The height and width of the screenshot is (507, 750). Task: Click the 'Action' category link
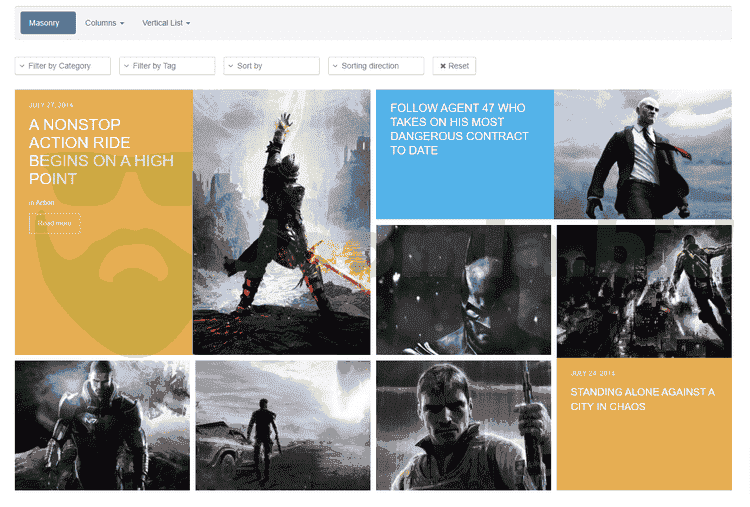pos(45,203)
